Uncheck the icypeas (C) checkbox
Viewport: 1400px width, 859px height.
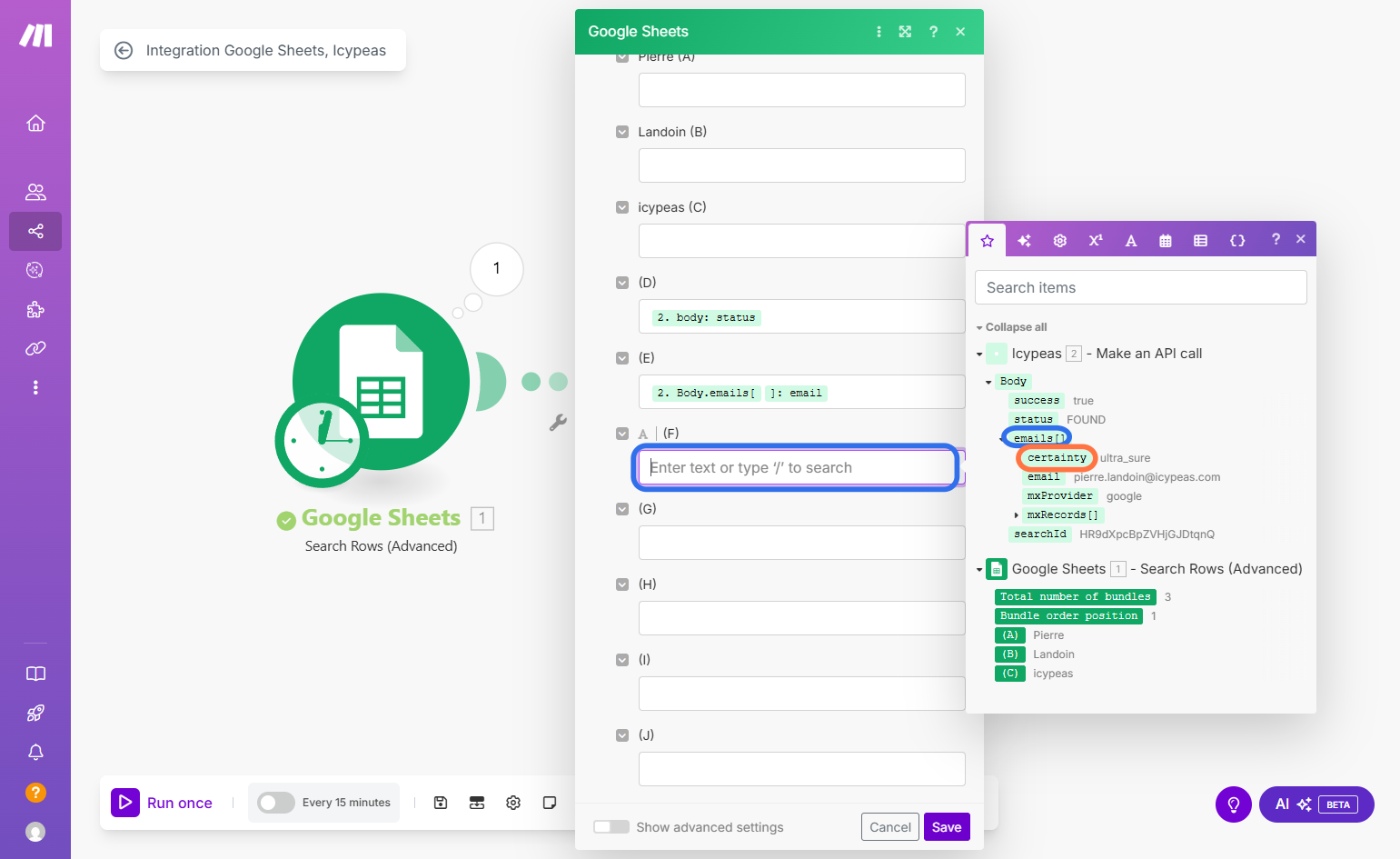tap(622, 207)
